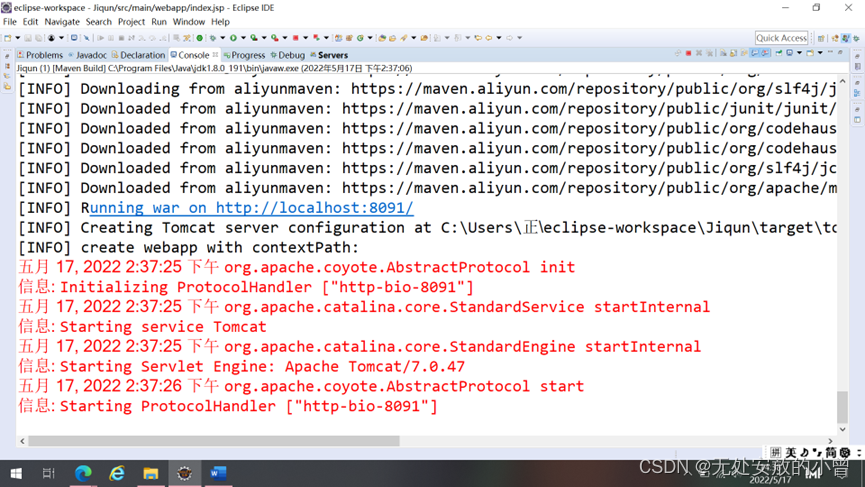
Task: Expand the Search toolbar dropdown arrow
Action: pyautogui.click(x=414, y=38)
